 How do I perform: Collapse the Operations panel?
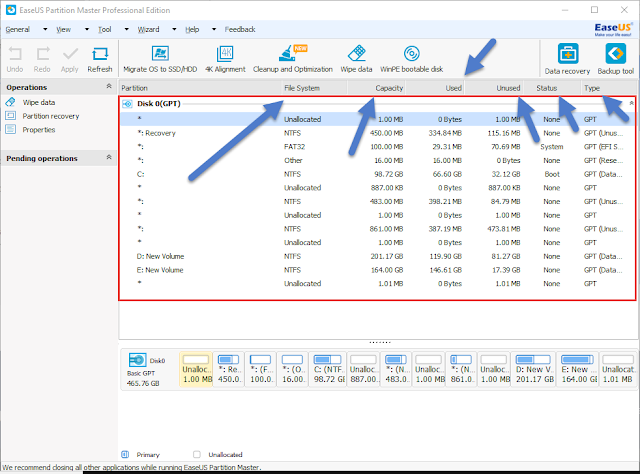109,86
